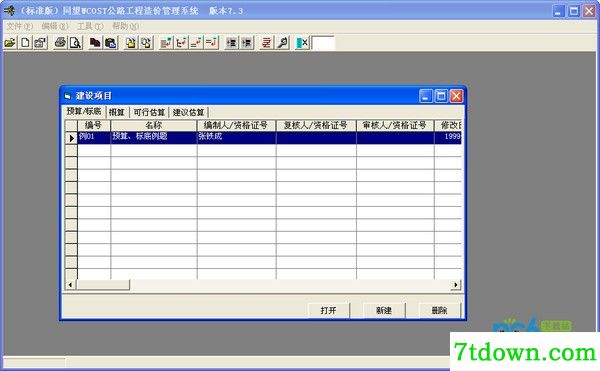Viewport: 600px width, 371px height.
Task: Switch to the 可行估算 tab
Action: 149,112
